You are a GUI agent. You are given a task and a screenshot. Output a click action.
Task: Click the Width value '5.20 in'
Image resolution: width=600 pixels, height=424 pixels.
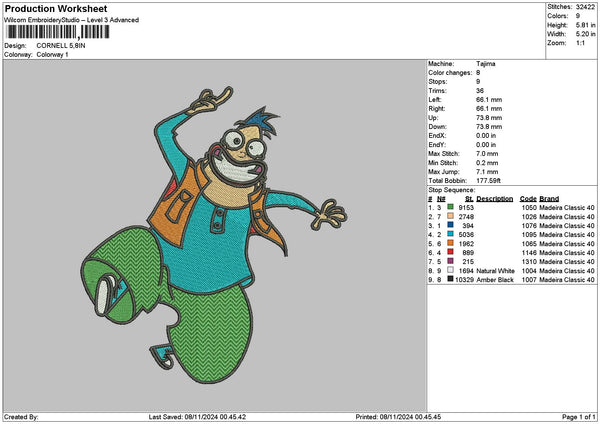click(x=585, y=34)
